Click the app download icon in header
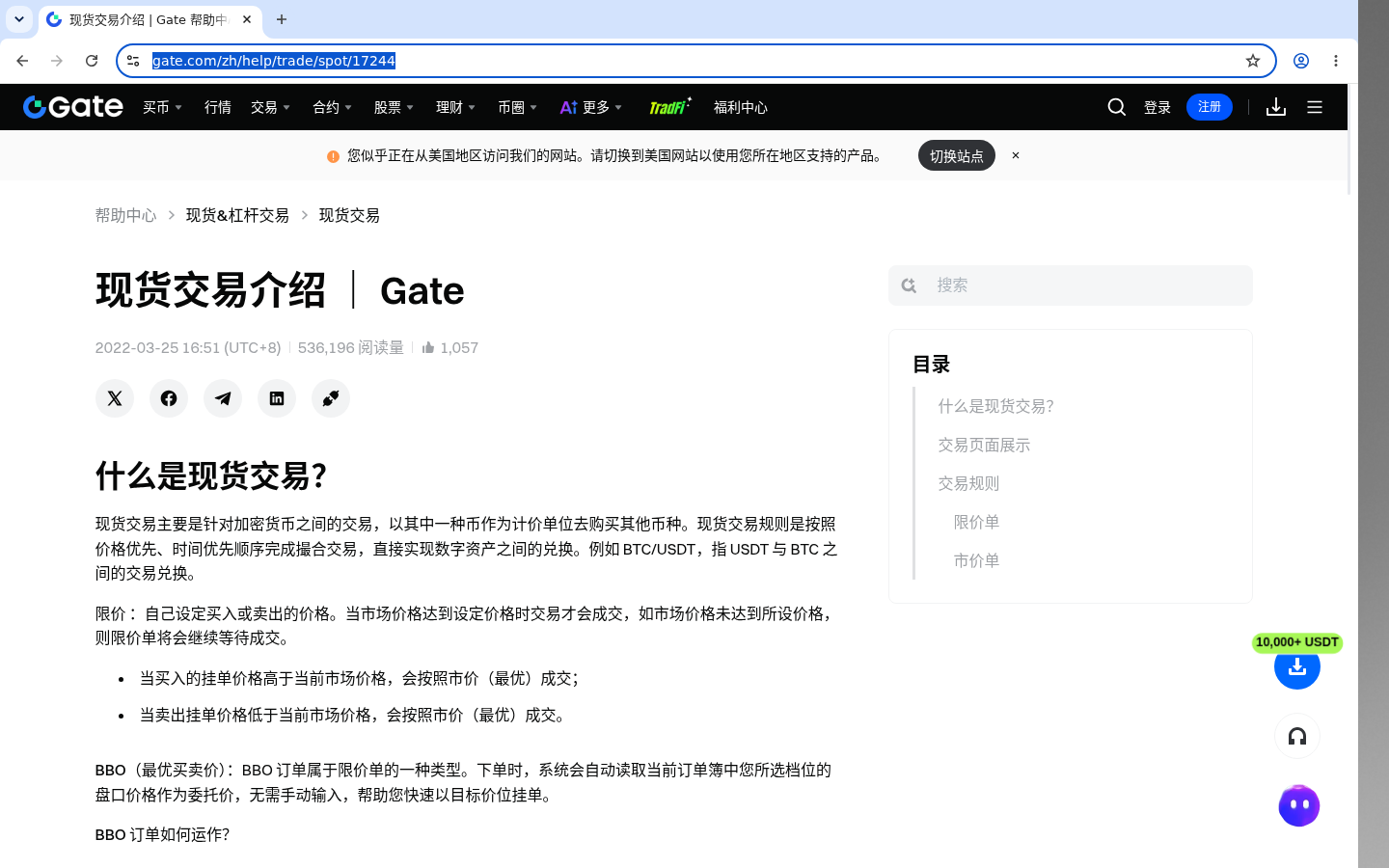Screen dimensions: 1389x868 point(1276,107)
